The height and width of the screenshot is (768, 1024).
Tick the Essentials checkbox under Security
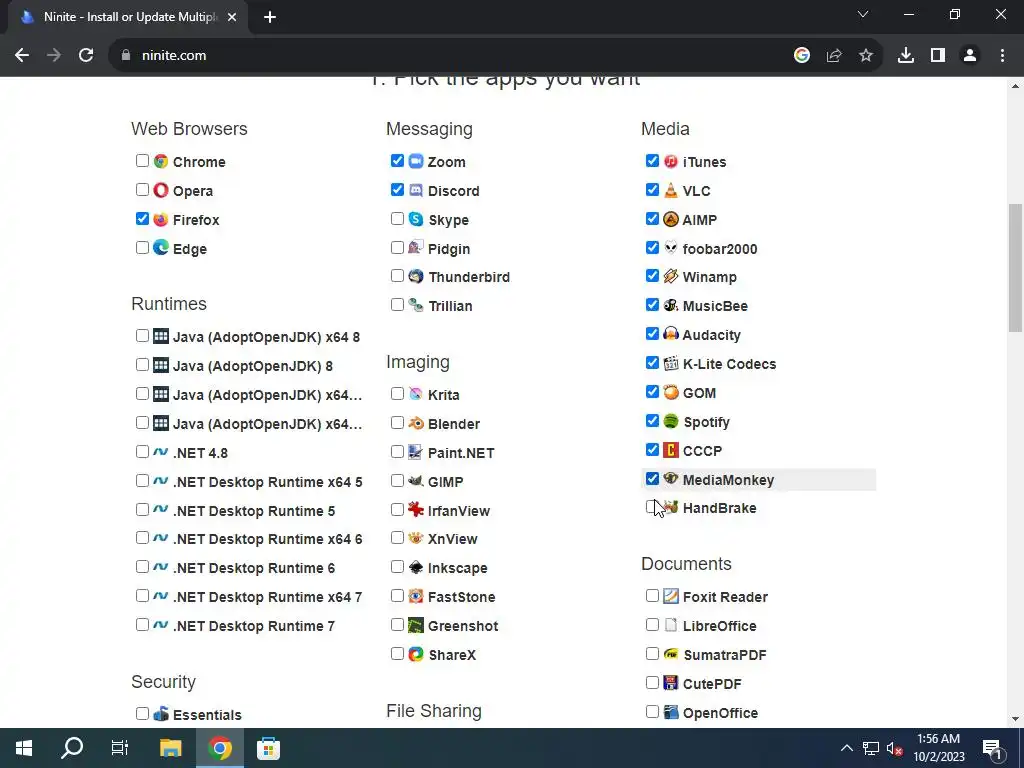pyautogui.click(x=142, y=714)
